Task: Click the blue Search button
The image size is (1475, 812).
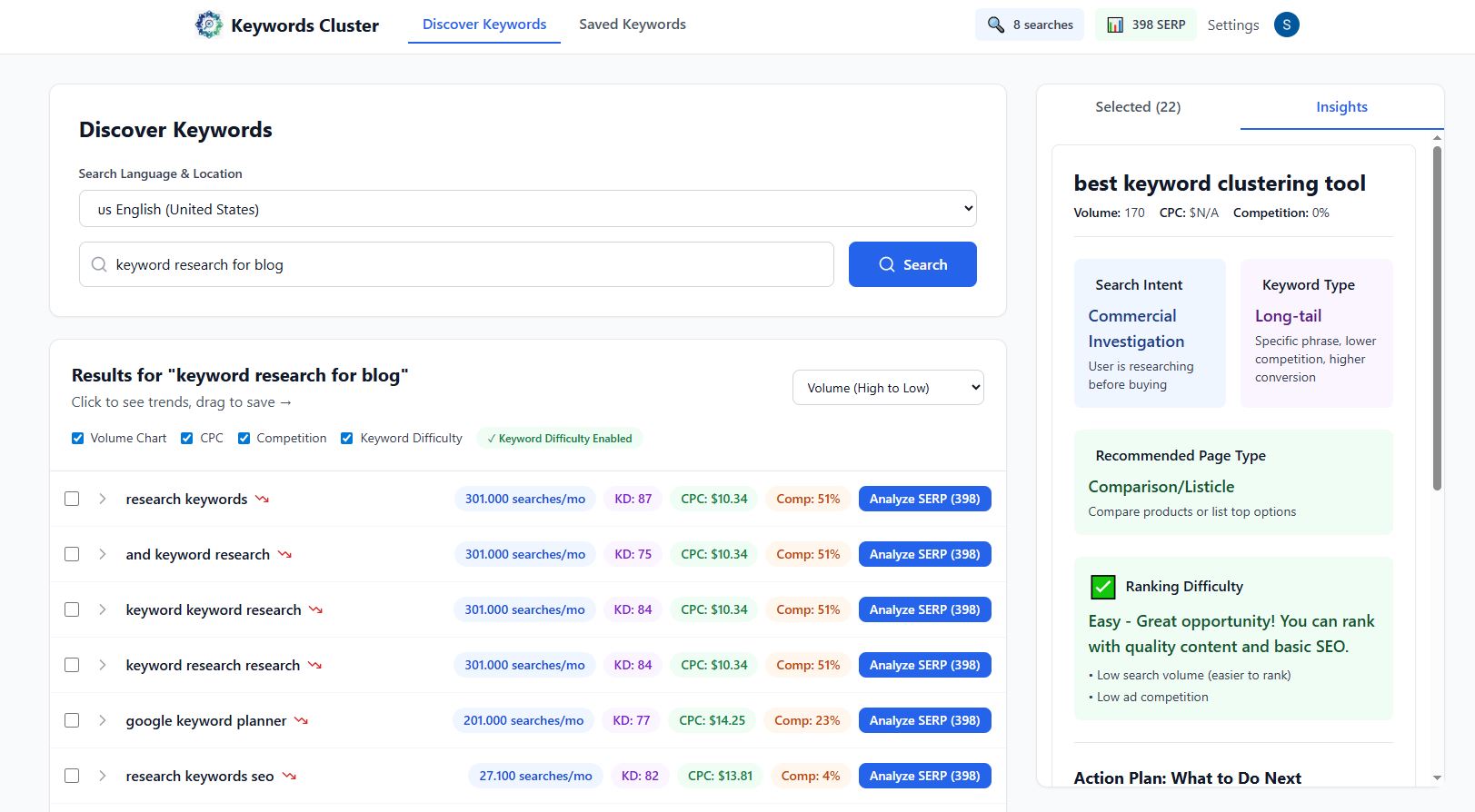Action: [x=912, y=264]
